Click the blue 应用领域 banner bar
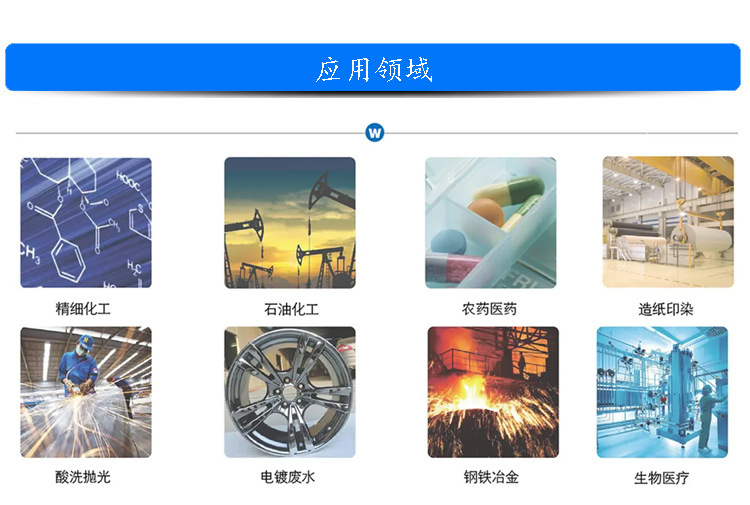750x505 pixels. [x=373, y=67]
